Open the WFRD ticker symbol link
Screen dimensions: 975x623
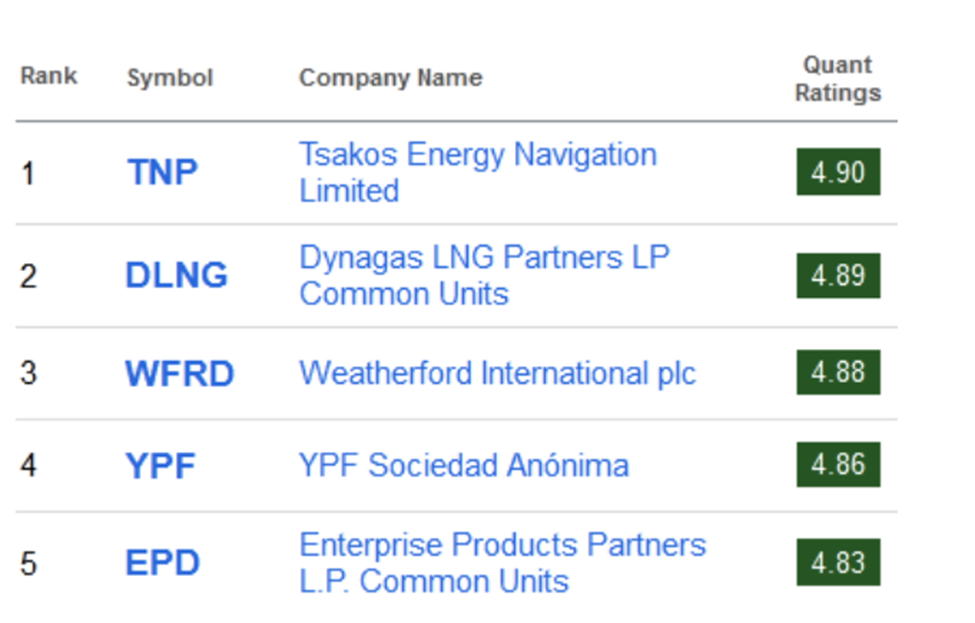point(180,374)
